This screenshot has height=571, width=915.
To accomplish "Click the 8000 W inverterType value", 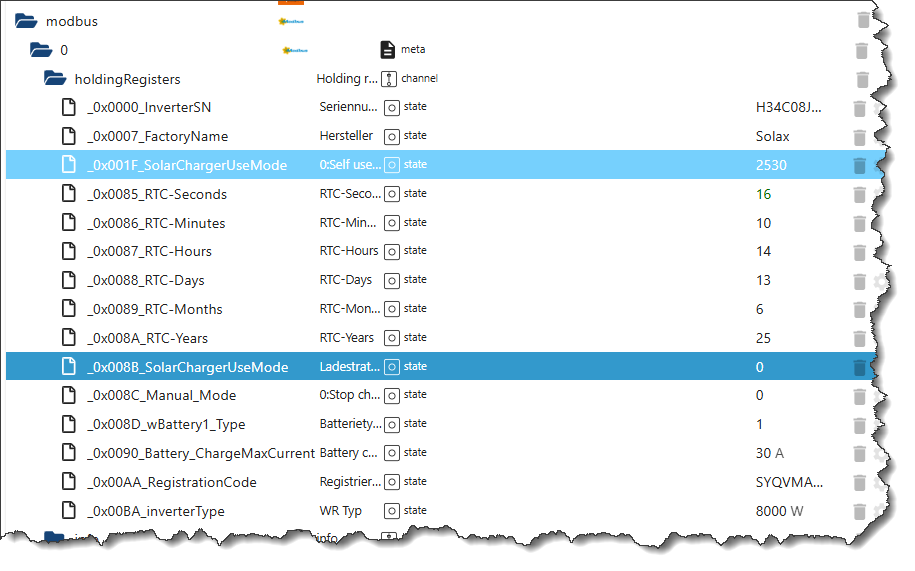I will (777, 512).
